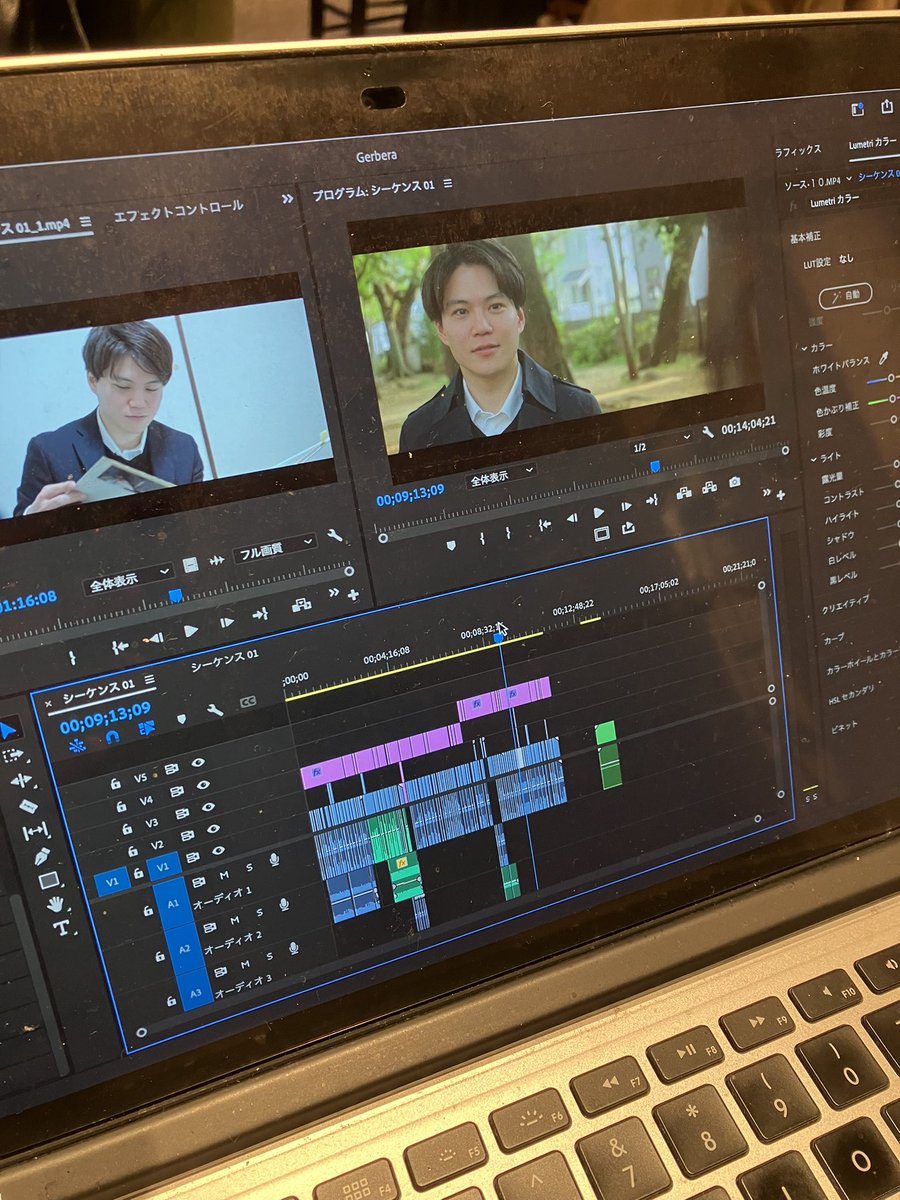900x1200 pixels.
Task: Open Source monitor quality dropdown フル画質
Action: [275, 547]
